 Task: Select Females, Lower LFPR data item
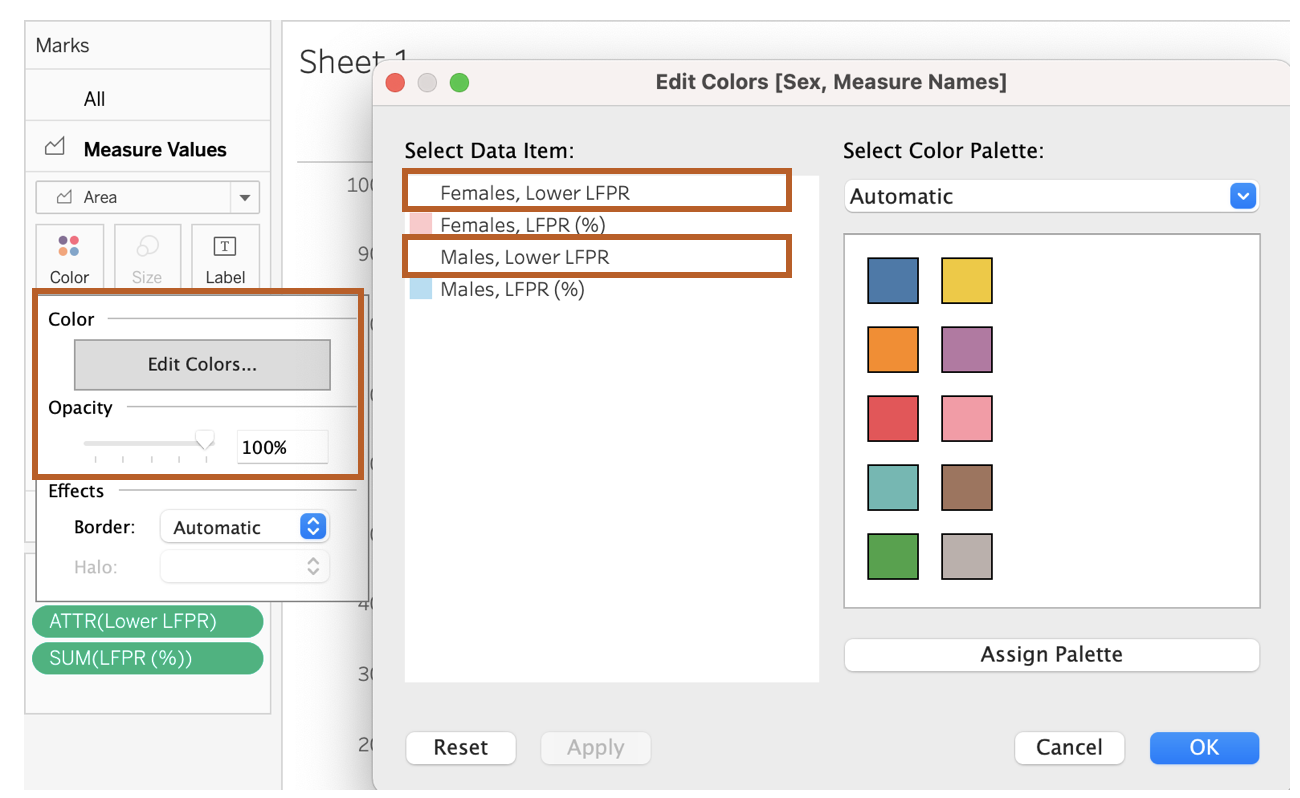click(535, 193)
